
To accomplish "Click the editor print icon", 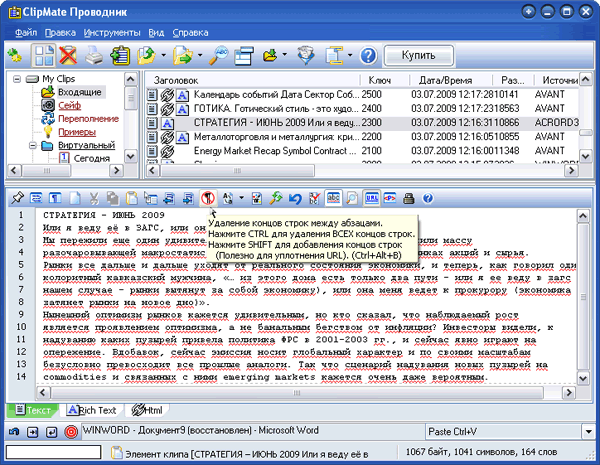I will click(x=409, y=198).
